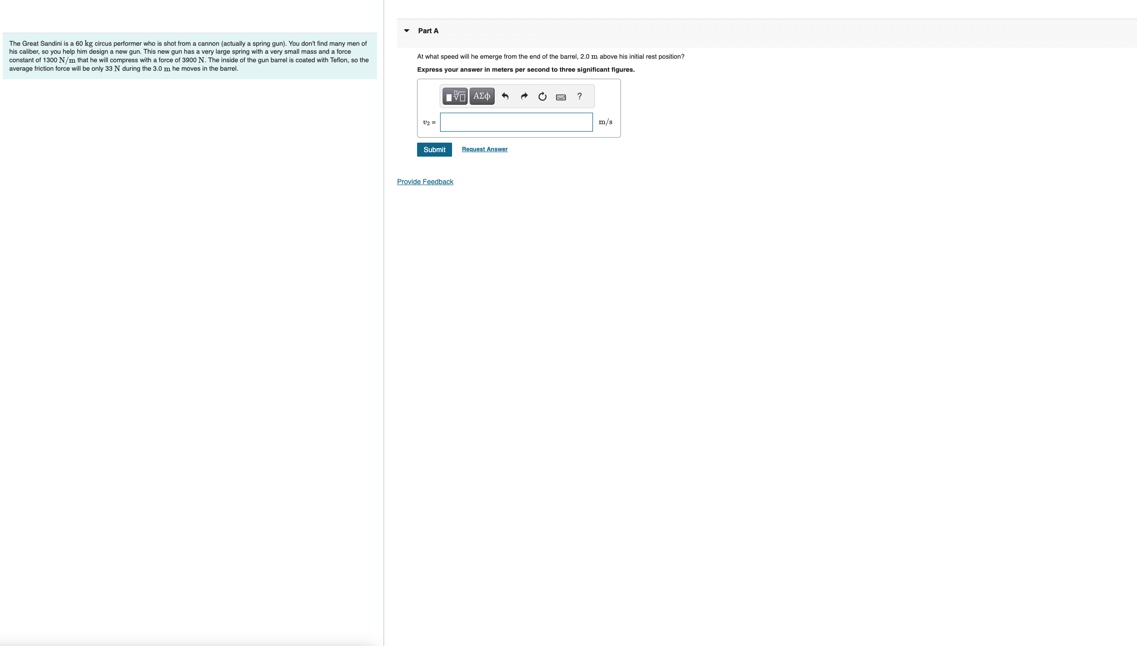Screen dimensions: 1137x646
Task: Click inside the v2 answer input box
Action: click(516, 121)
